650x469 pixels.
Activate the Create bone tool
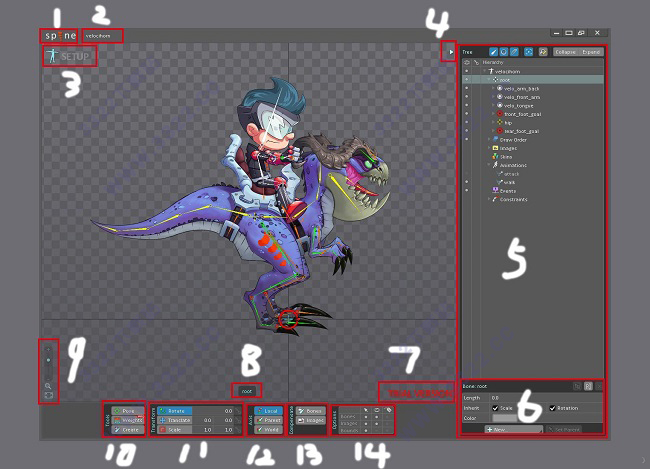pyautogui.click(x=128, y=429)
